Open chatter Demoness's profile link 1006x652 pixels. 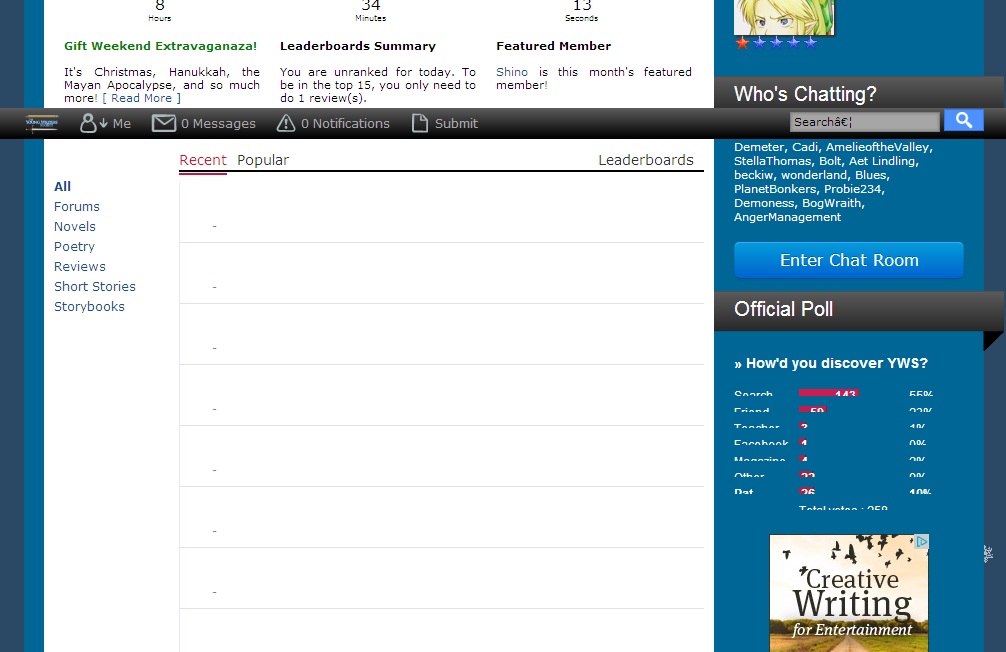coord(763,203)
